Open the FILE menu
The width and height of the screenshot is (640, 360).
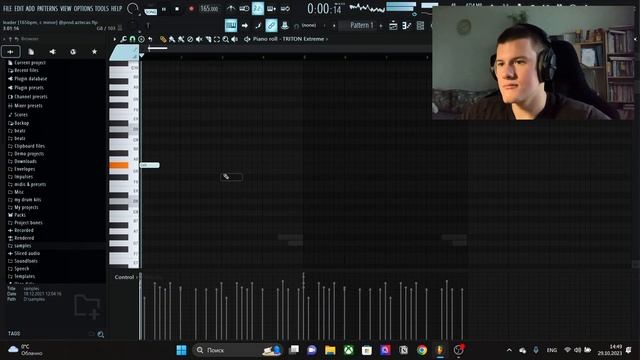[7, 8]
